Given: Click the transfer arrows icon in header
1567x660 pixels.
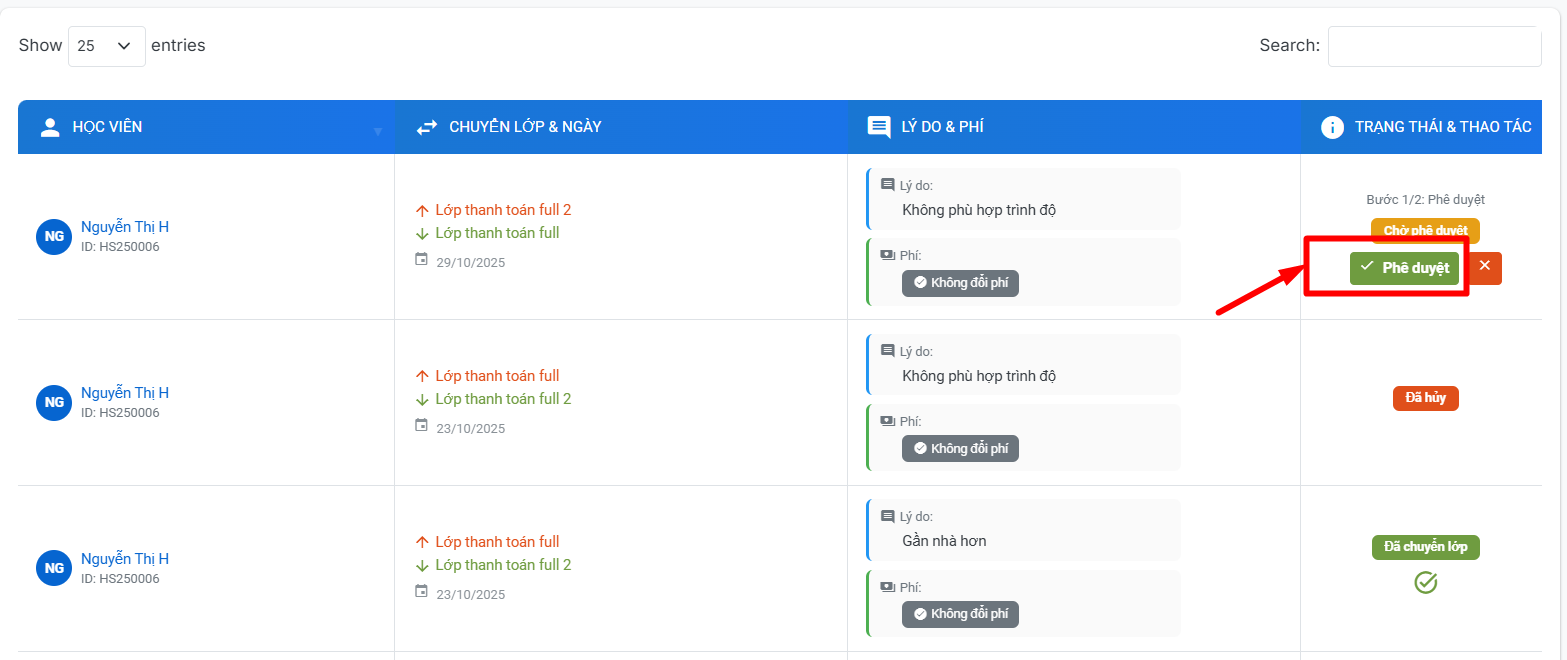Looking at the screenshot, I should coord(427,127).
